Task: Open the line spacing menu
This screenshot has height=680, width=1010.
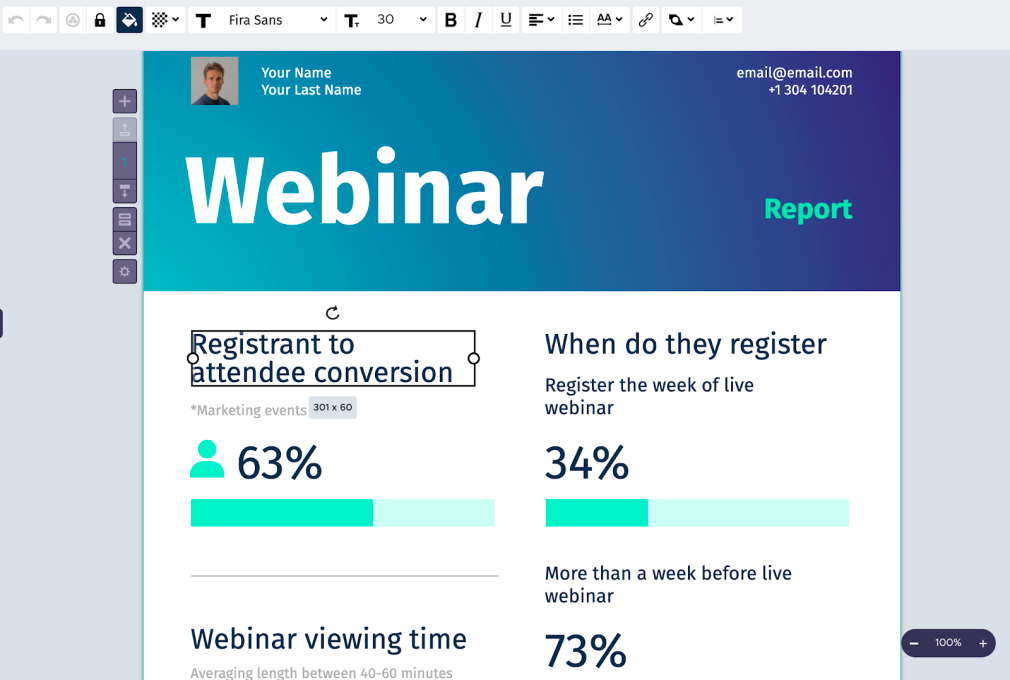Action: click(722, 20)
